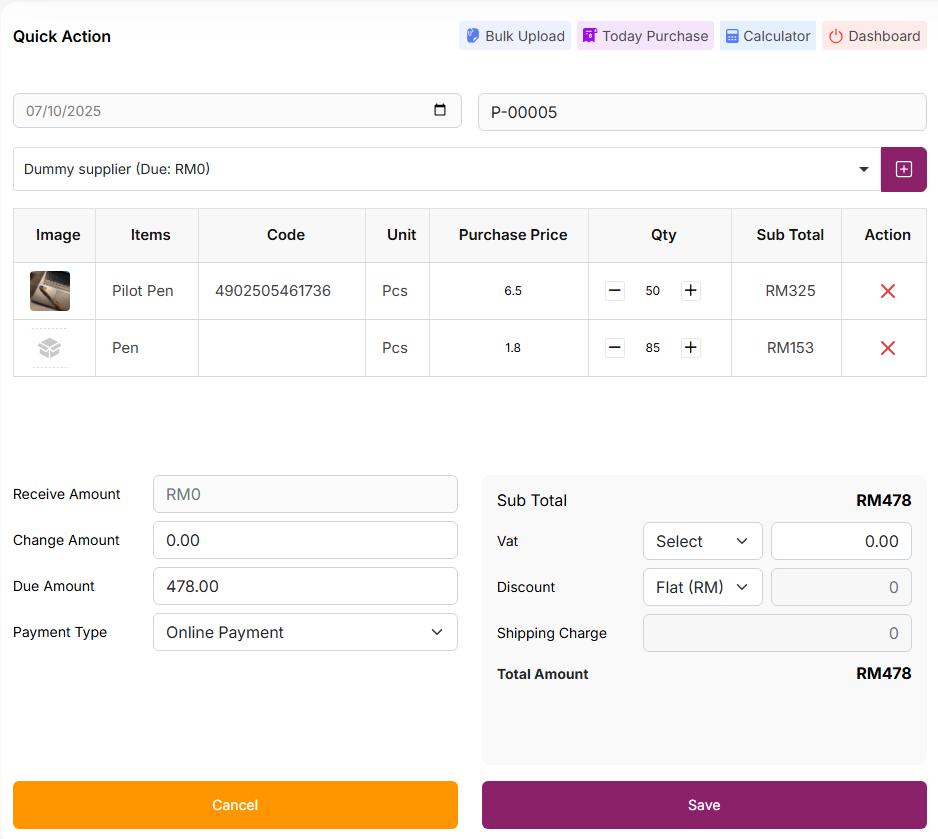Open Bulk Upload
The height and width of the screenshot is (839, 938).
(x=515, y=36)
